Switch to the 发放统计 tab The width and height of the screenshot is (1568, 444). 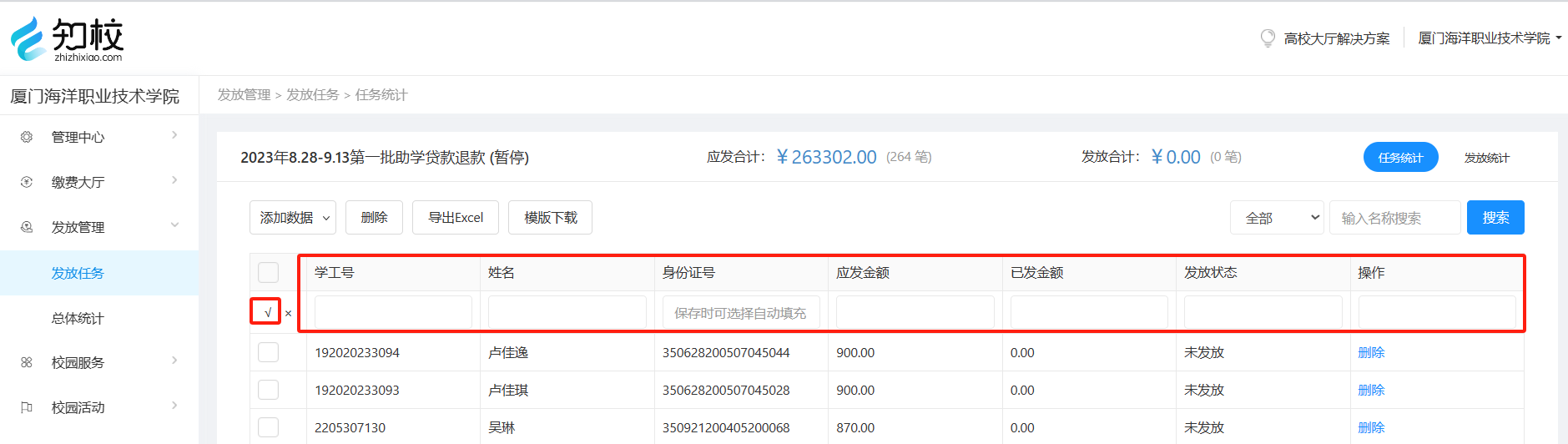[1486, 158]
